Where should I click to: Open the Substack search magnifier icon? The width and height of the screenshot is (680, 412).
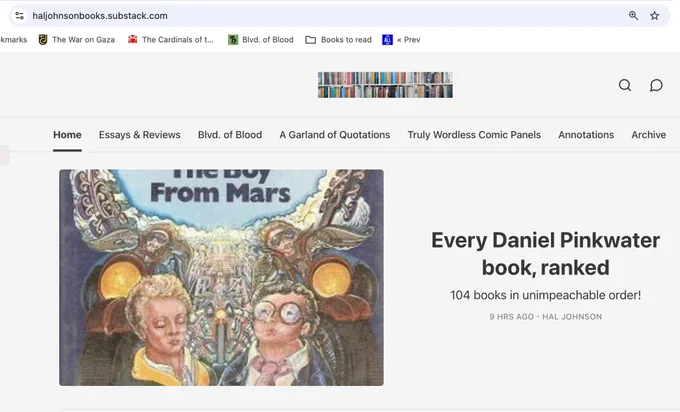click(625, 85)
